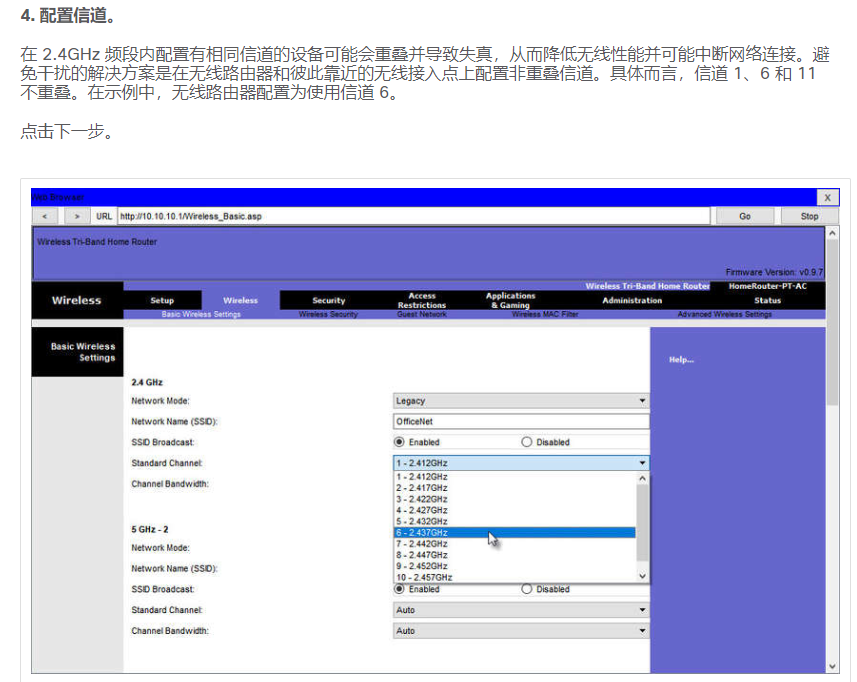This screenshot has height=682, width=857.
Task: Click the channel list scroll-down arrow
Action: [x=643, y=574]
